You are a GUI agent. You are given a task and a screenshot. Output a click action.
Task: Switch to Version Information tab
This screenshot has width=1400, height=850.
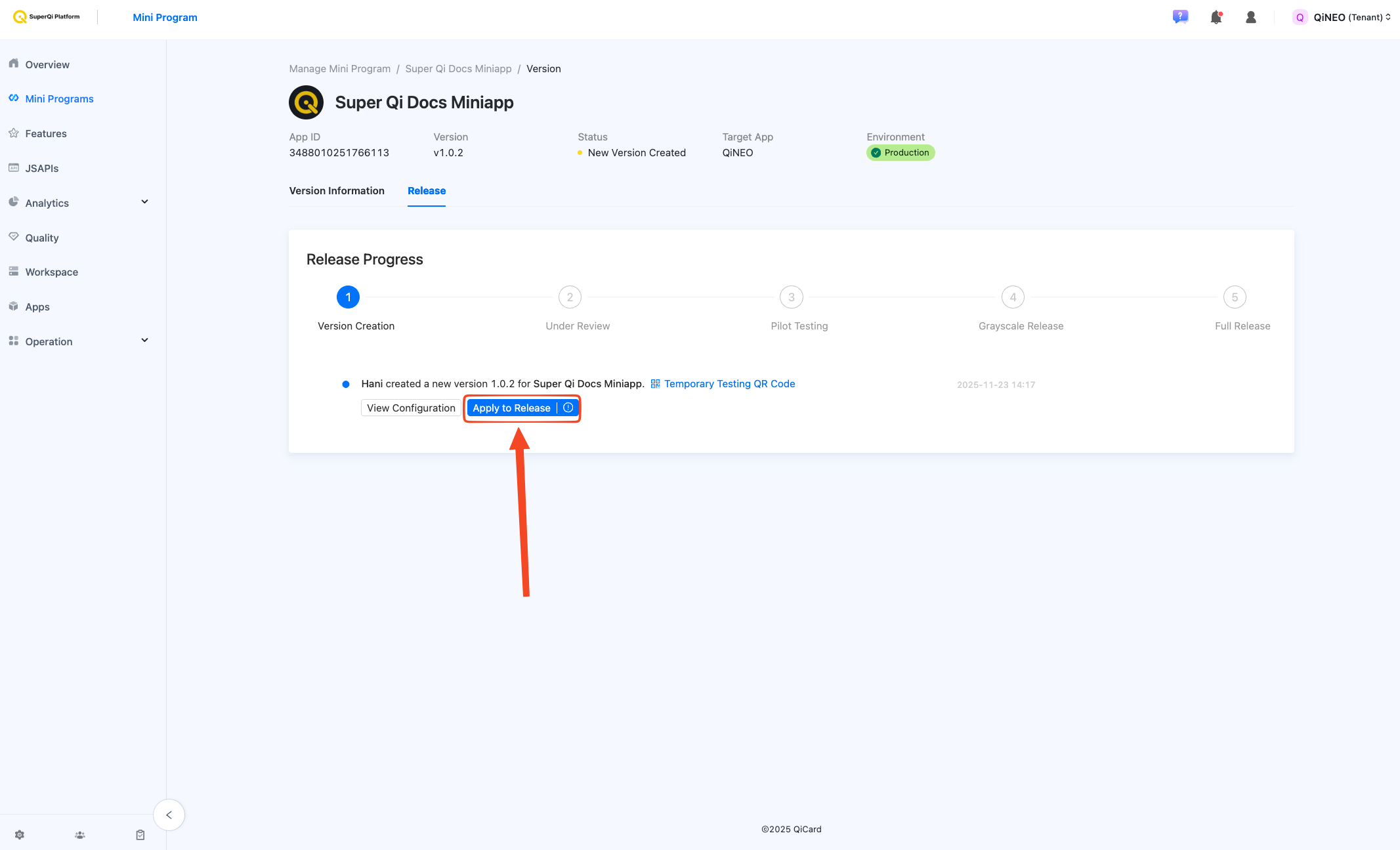pos(337,191)
